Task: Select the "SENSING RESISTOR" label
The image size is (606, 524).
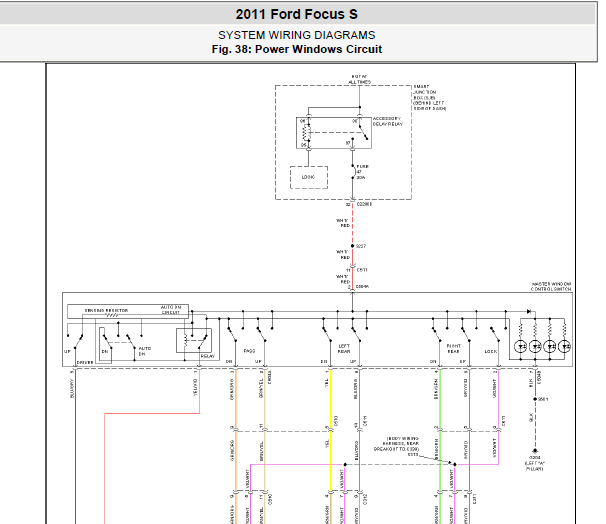Action: click(x=106, y=310)
